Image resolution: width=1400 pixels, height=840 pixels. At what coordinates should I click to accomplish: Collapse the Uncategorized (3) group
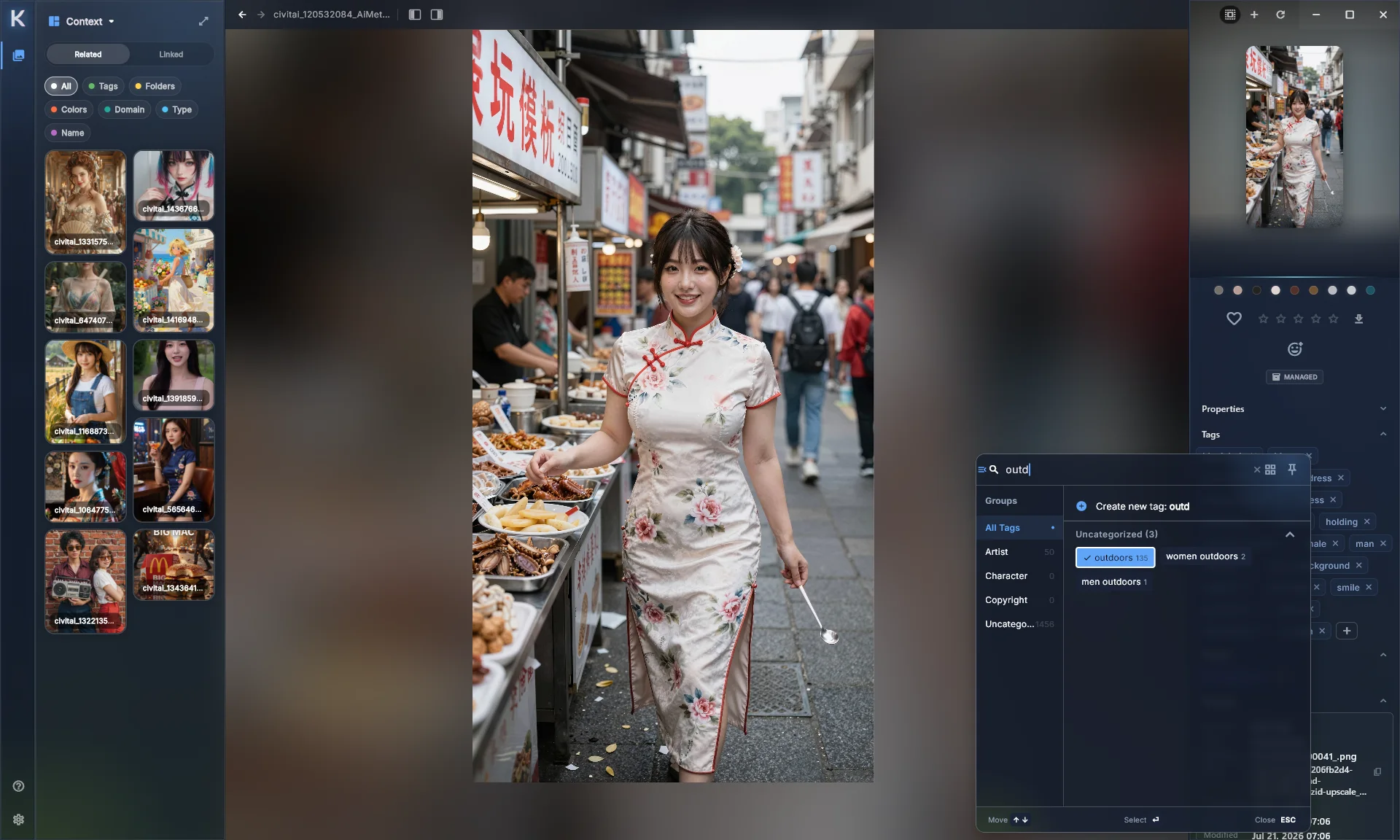click(1289, 534)
